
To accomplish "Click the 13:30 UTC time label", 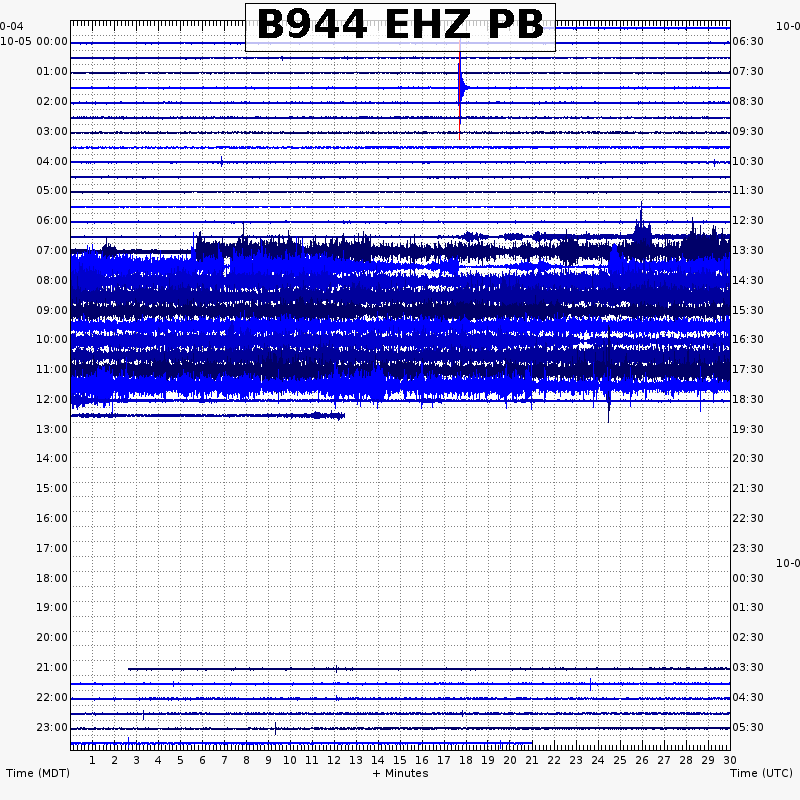I will pos(748,251).
